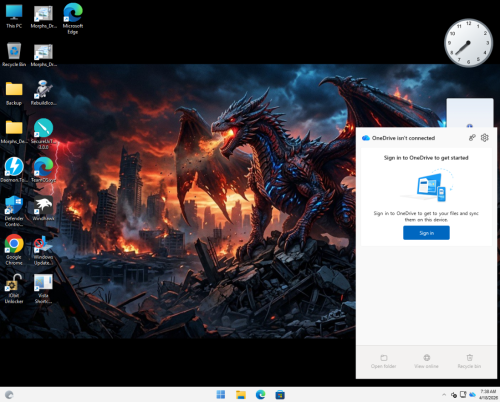Viewport: 500px width, 402px height.
Task: Select the Morphs_De folder on desktop
Action: [x=14, y=132]
